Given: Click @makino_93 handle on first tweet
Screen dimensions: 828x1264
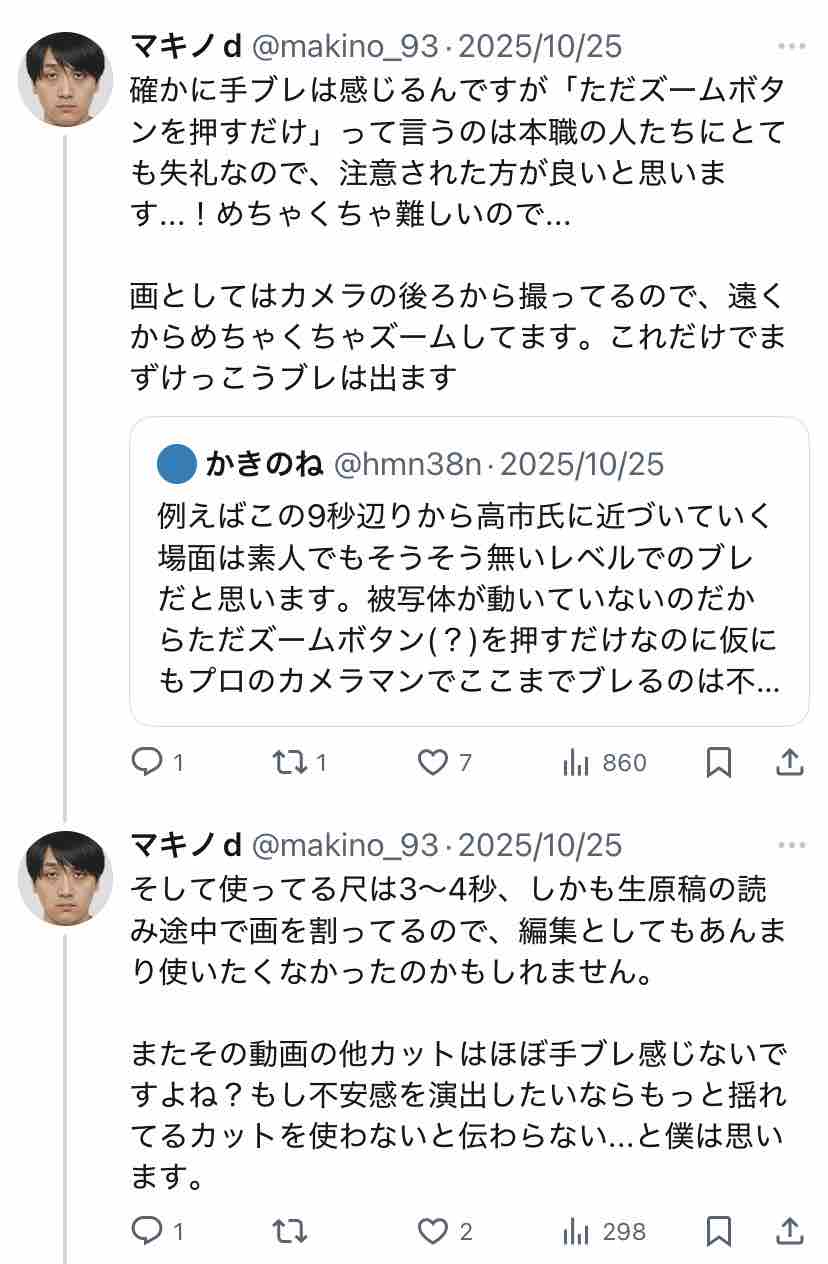Looking at the screenshot, I should click(x=345, y=46).
